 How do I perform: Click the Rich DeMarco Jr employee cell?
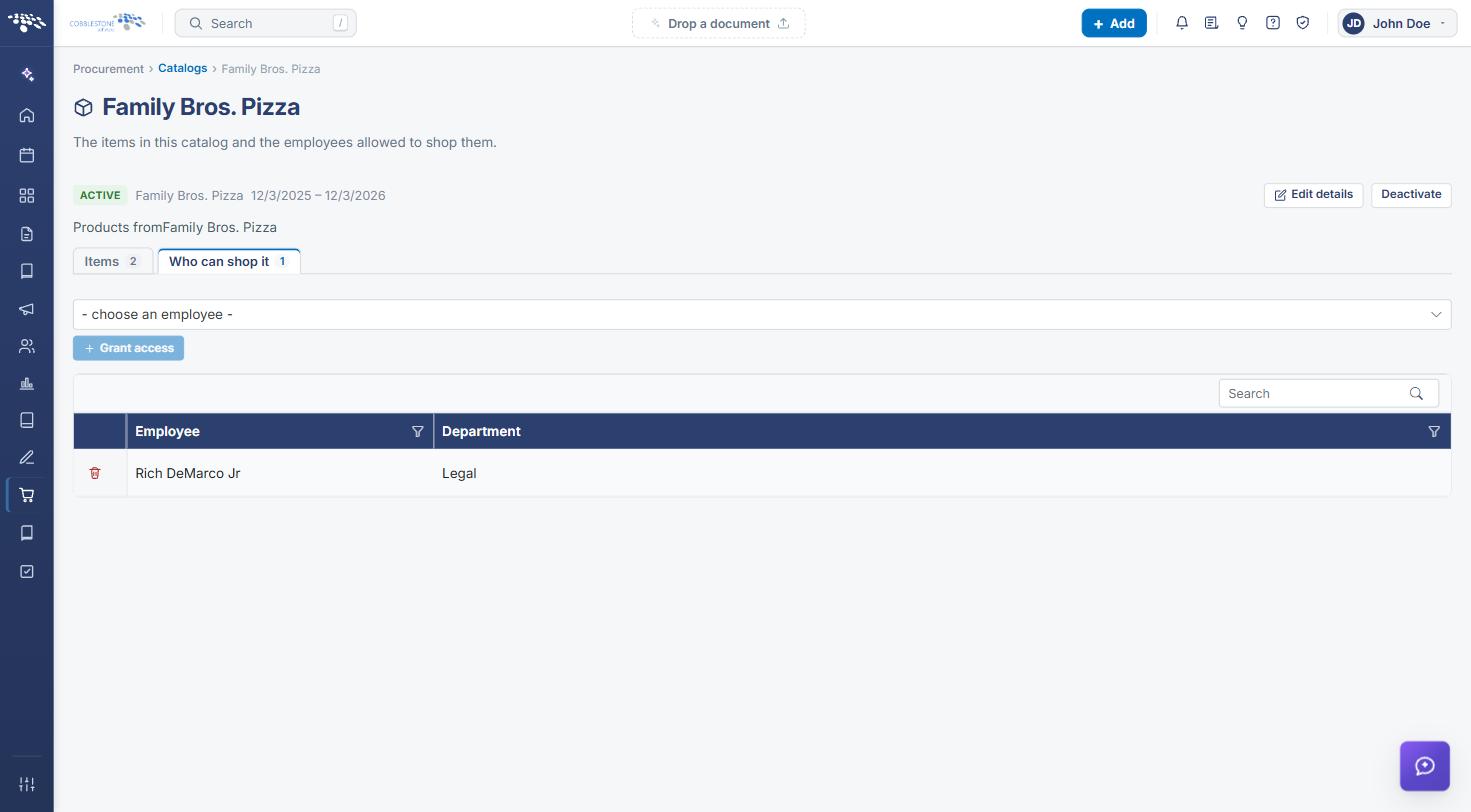tap(280, 473)
